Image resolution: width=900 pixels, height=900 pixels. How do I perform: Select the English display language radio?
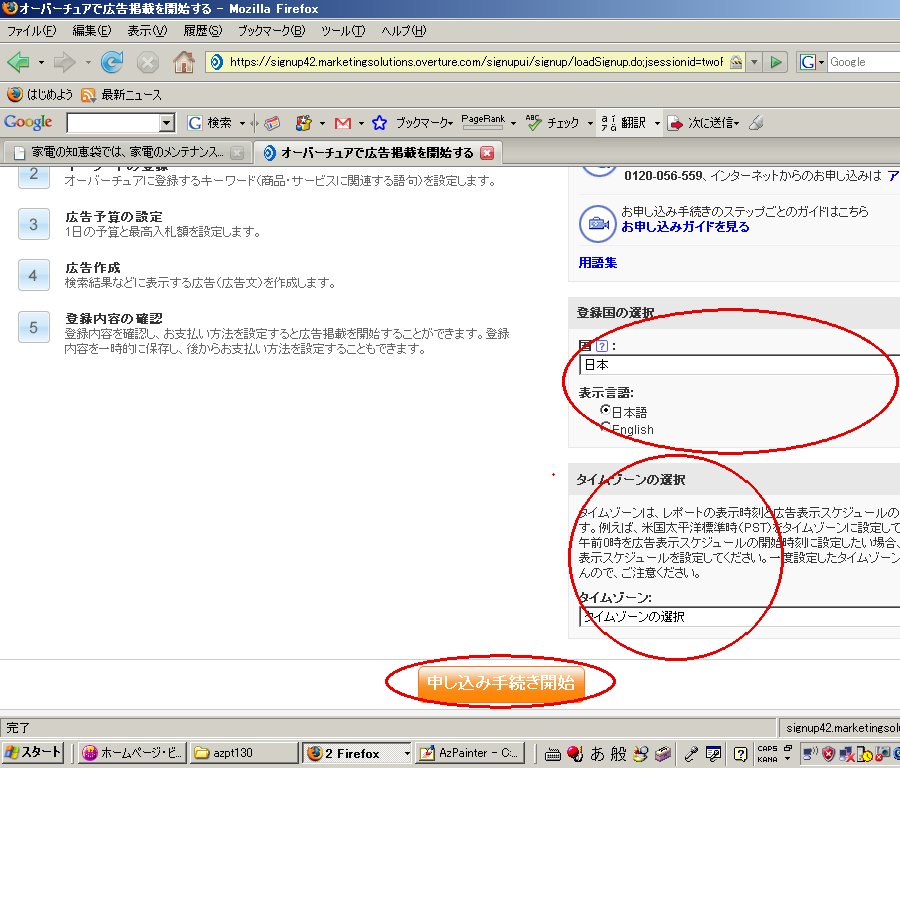tap(605, 426)
